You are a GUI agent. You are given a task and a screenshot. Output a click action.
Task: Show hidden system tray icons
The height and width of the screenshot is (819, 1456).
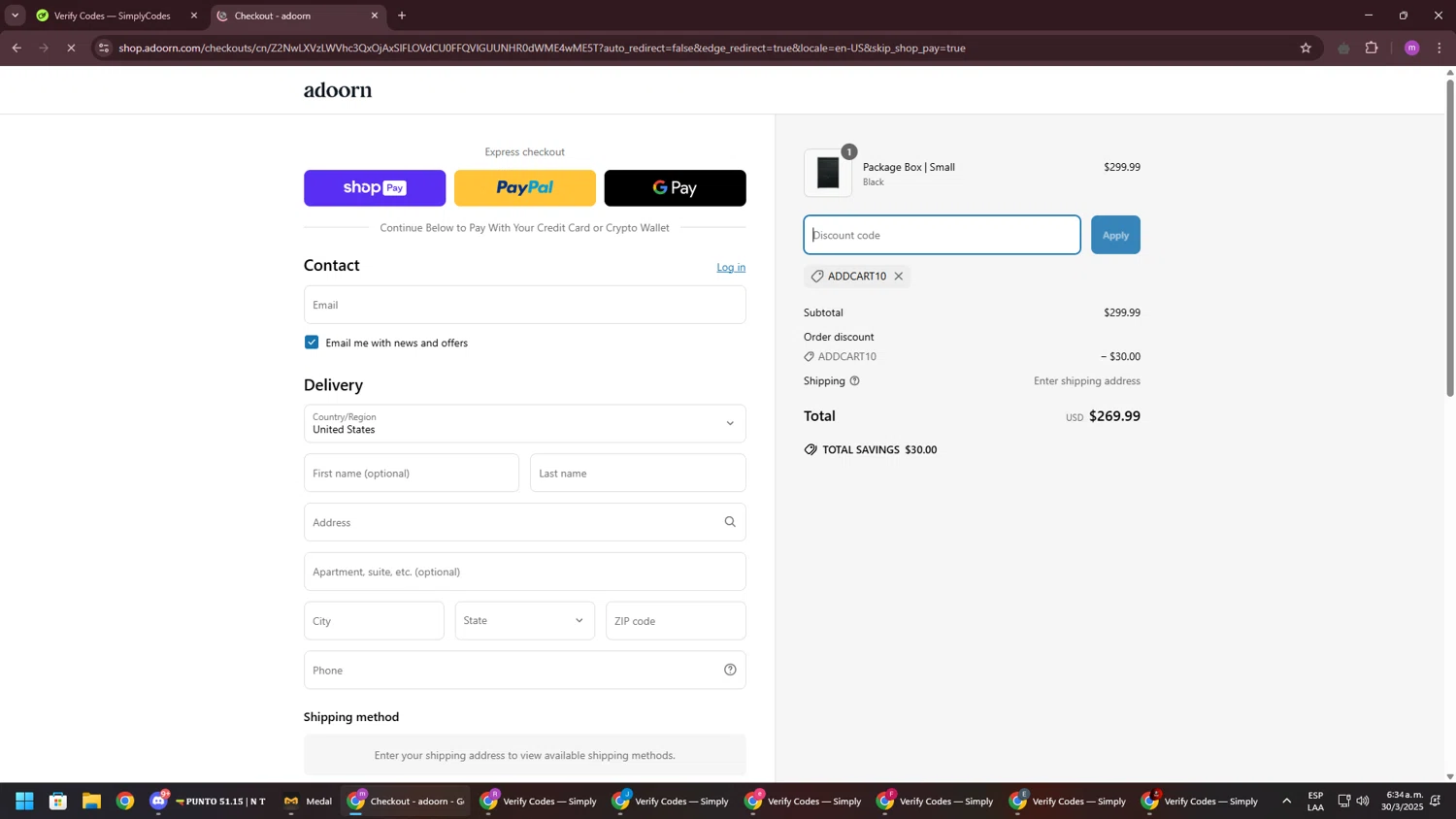coord(1287,802)
